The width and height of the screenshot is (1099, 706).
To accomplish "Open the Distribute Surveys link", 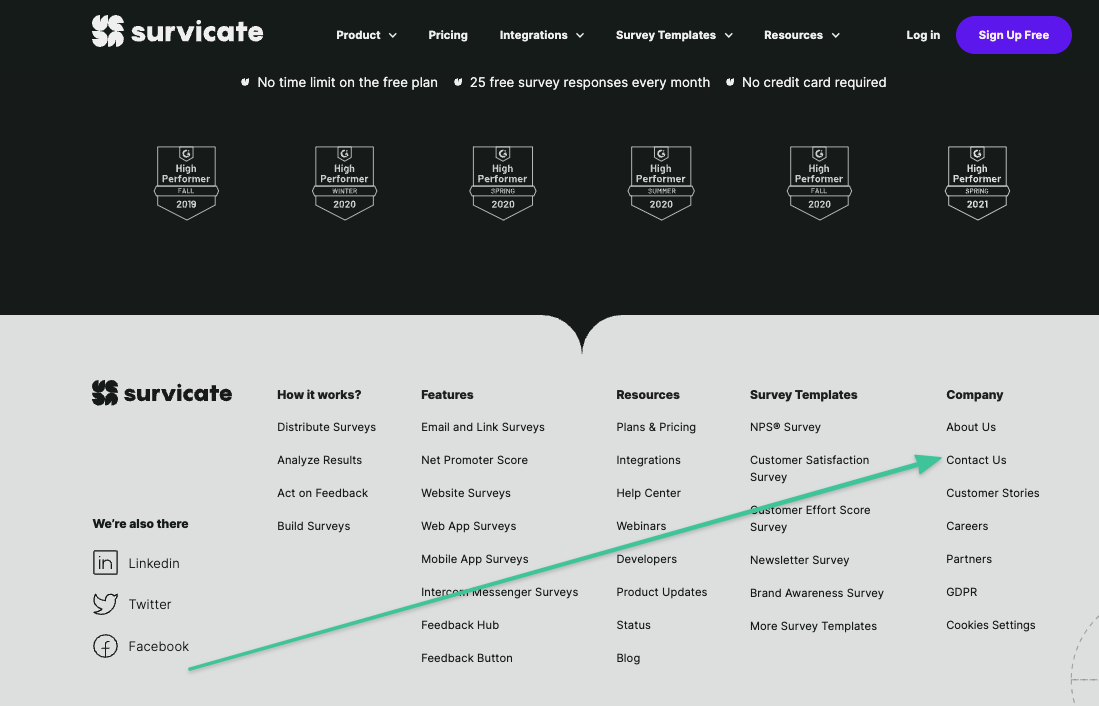I will 327,427.
